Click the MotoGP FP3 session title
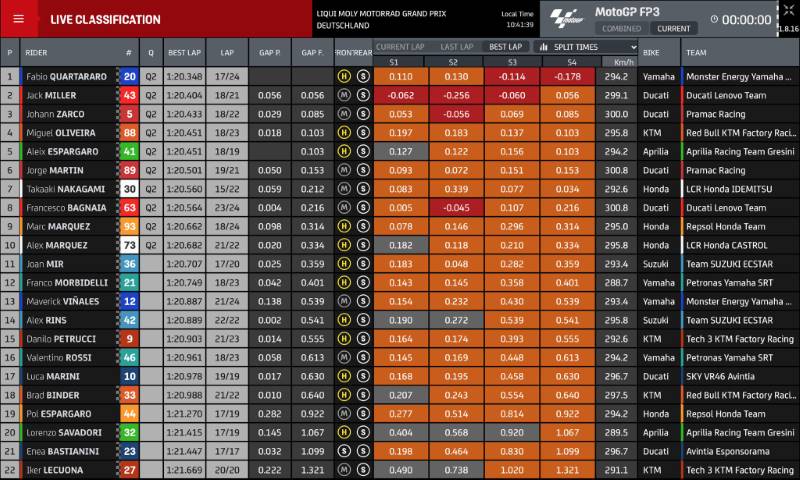This screenshot has width=800, height=480. click(627, 12)
